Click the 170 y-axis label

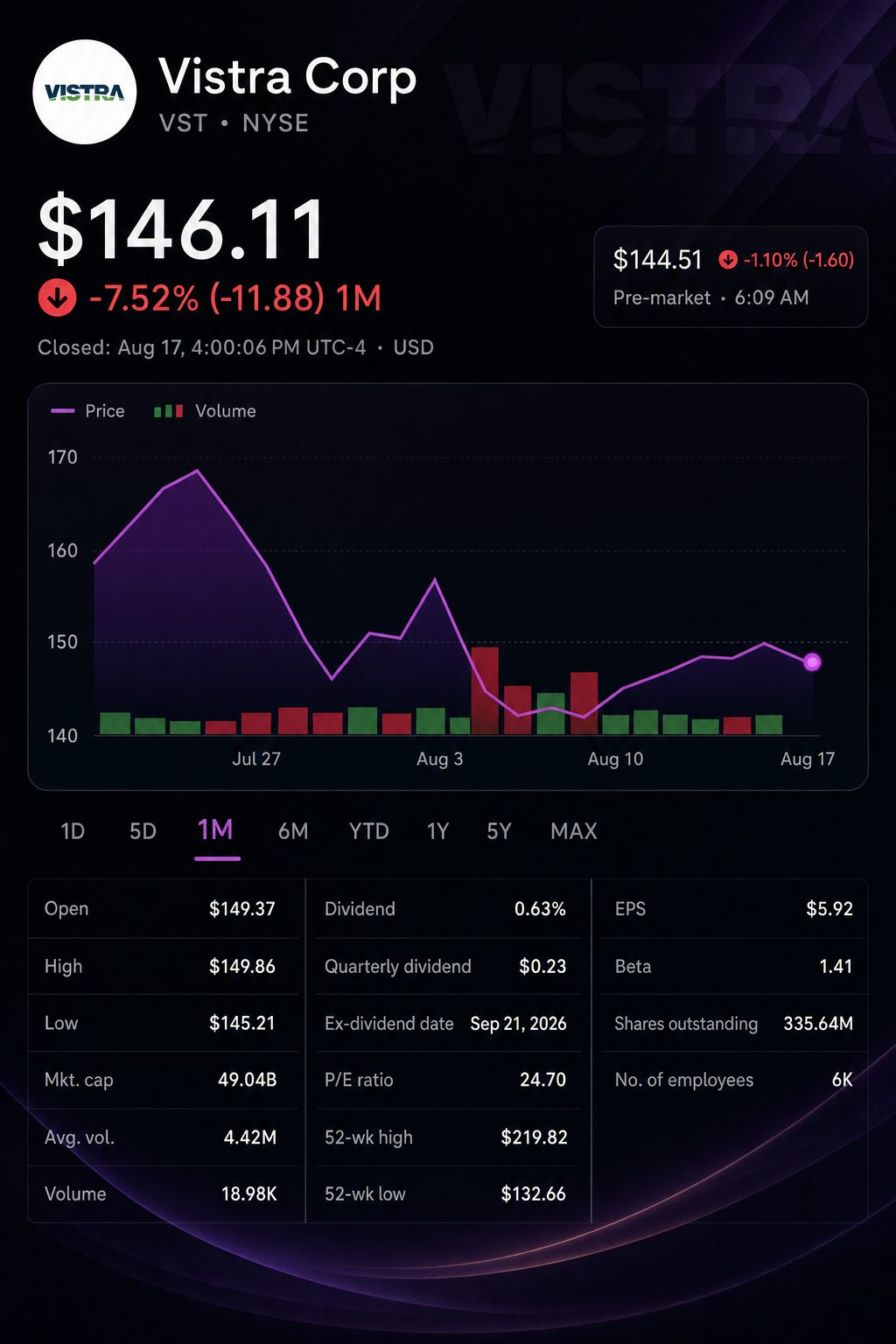(x=62, y=458)
